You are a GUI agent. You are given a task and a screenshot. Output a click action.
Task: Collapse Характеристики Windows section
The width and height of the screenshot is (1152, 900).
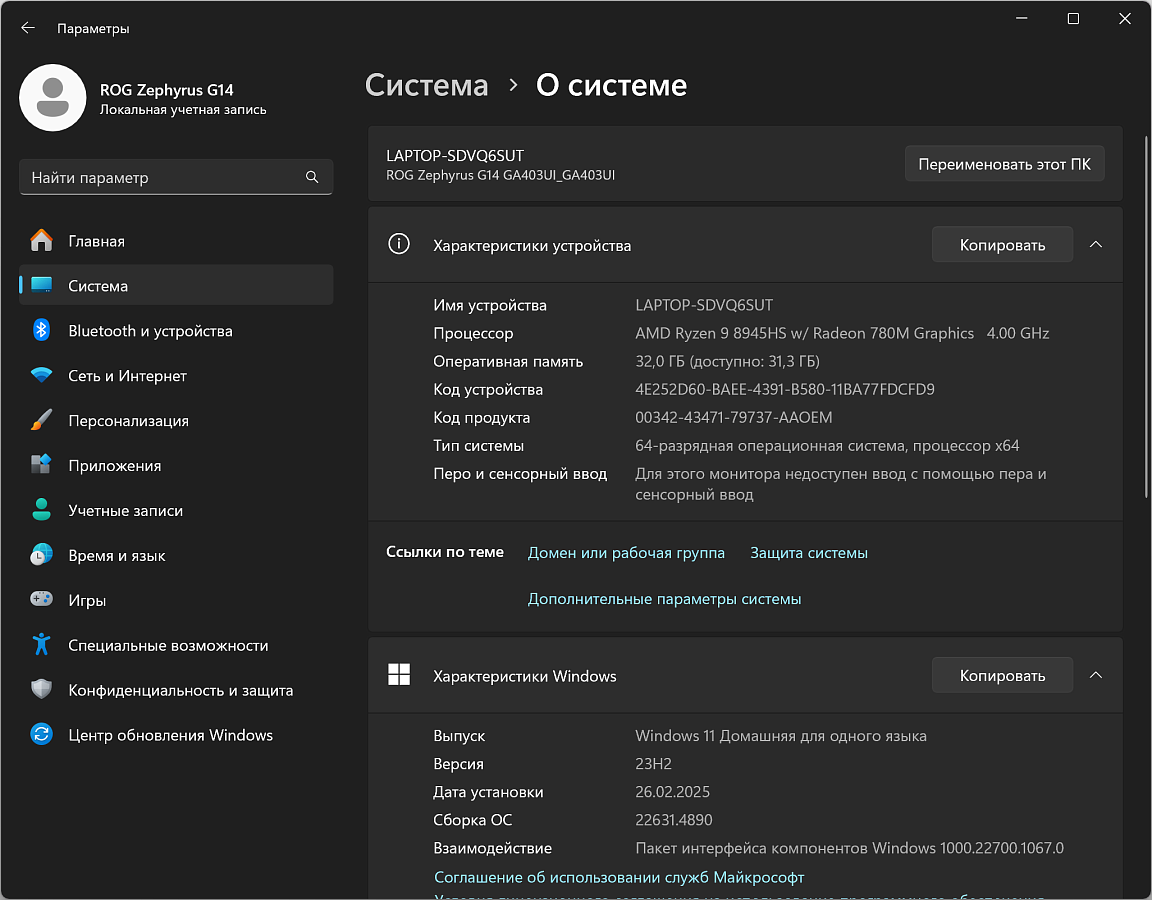point(1095,675)
